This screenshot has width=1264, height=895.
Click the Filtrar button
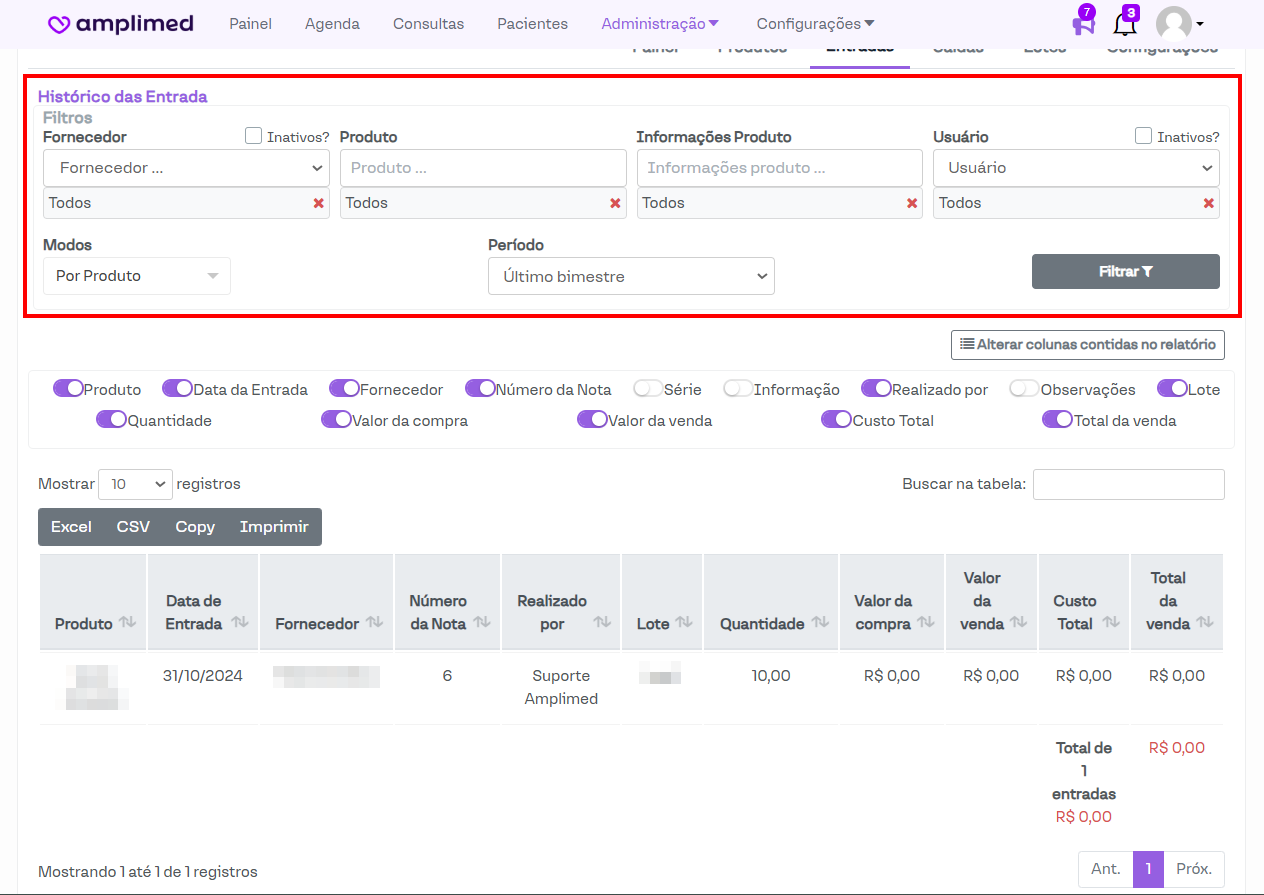(x=1125, y=271)
